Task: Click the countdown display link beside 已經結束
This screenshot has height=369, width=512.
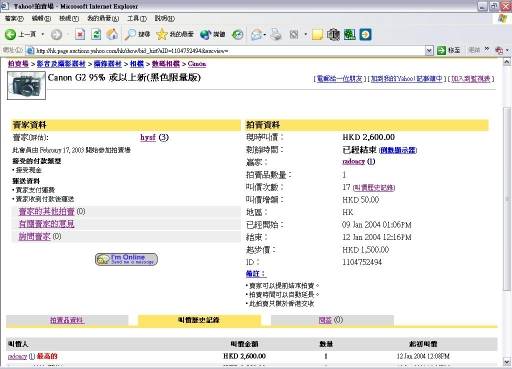Action: tap(398, 150)
